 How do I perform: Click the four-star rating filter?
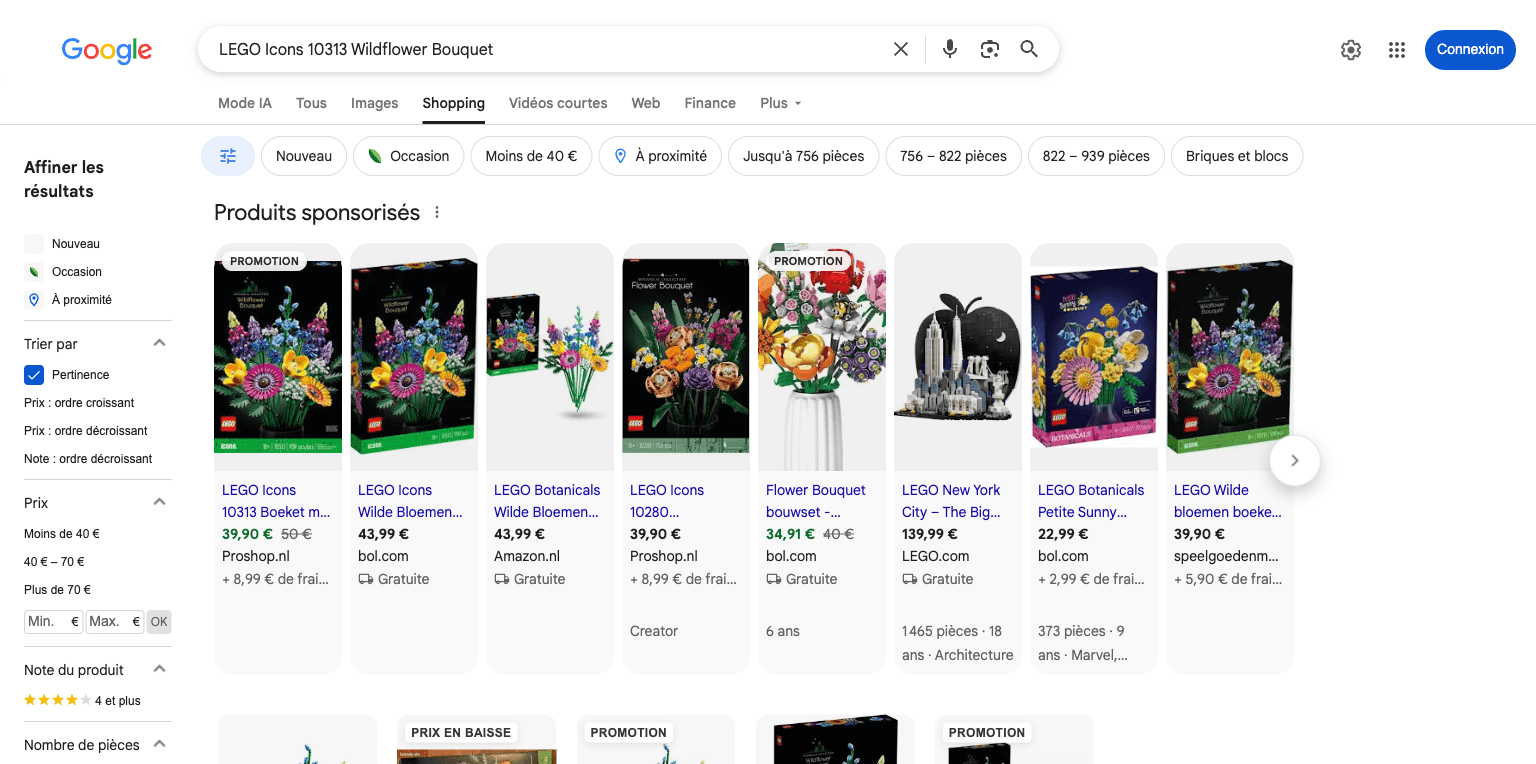pyautogui.click(x=82, y=701)
